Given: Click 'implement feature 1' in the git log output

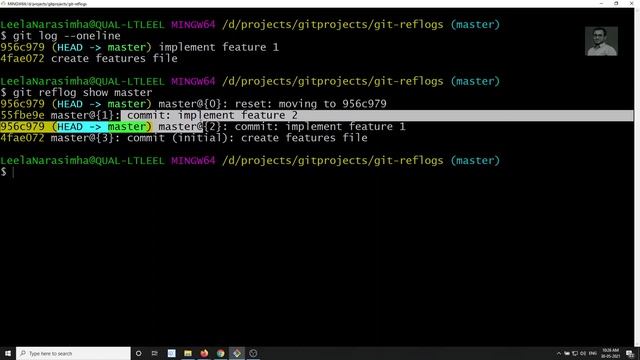Looking at the screenshot, I should tap(219, 47).
